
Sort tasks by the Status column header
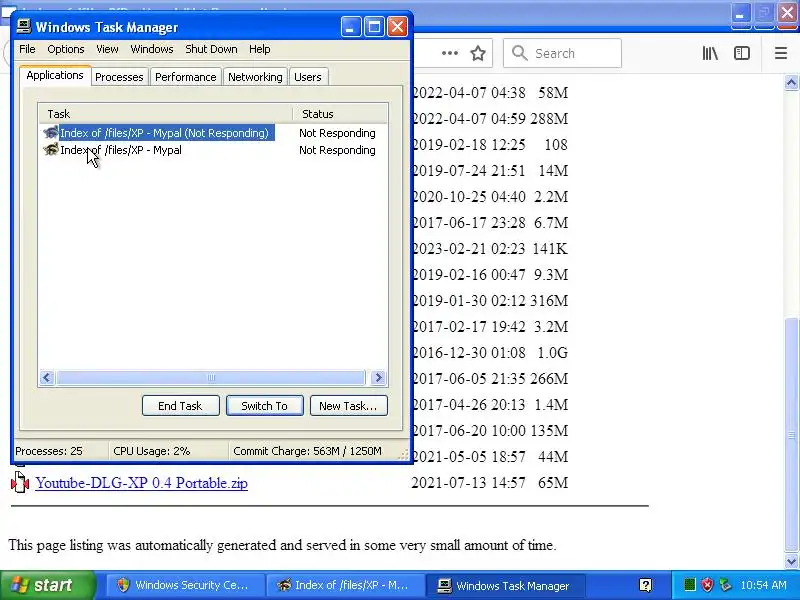(x=340, y=114)
